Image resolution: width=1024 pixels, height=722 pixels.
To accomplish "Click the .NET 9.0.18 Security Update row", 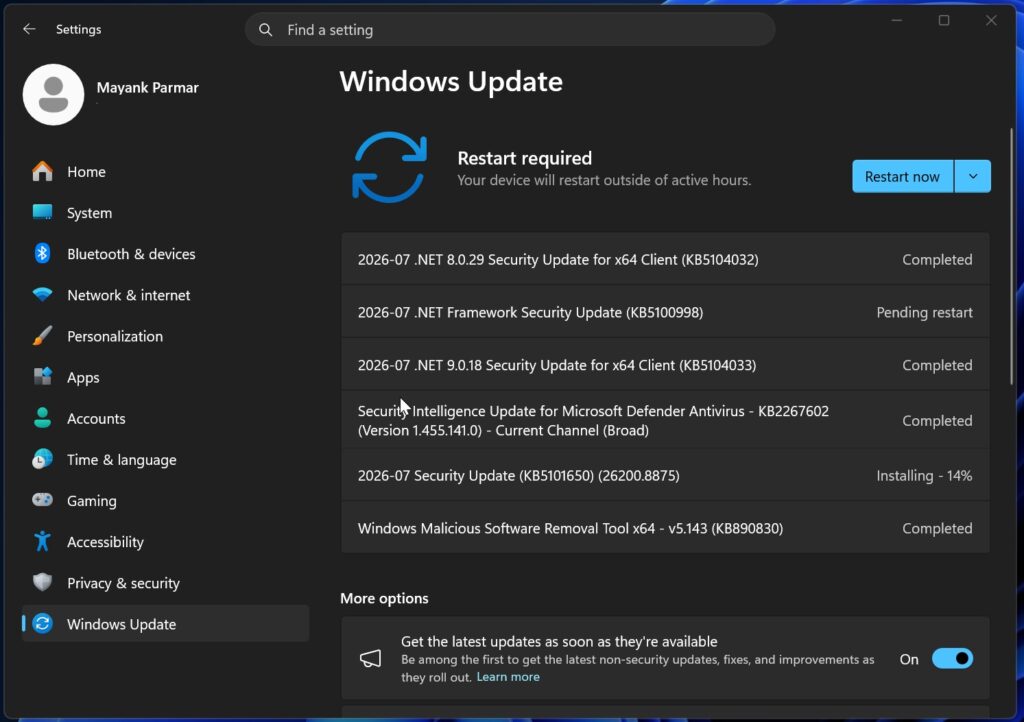I will pyautogui.click(x=665, y=365).
